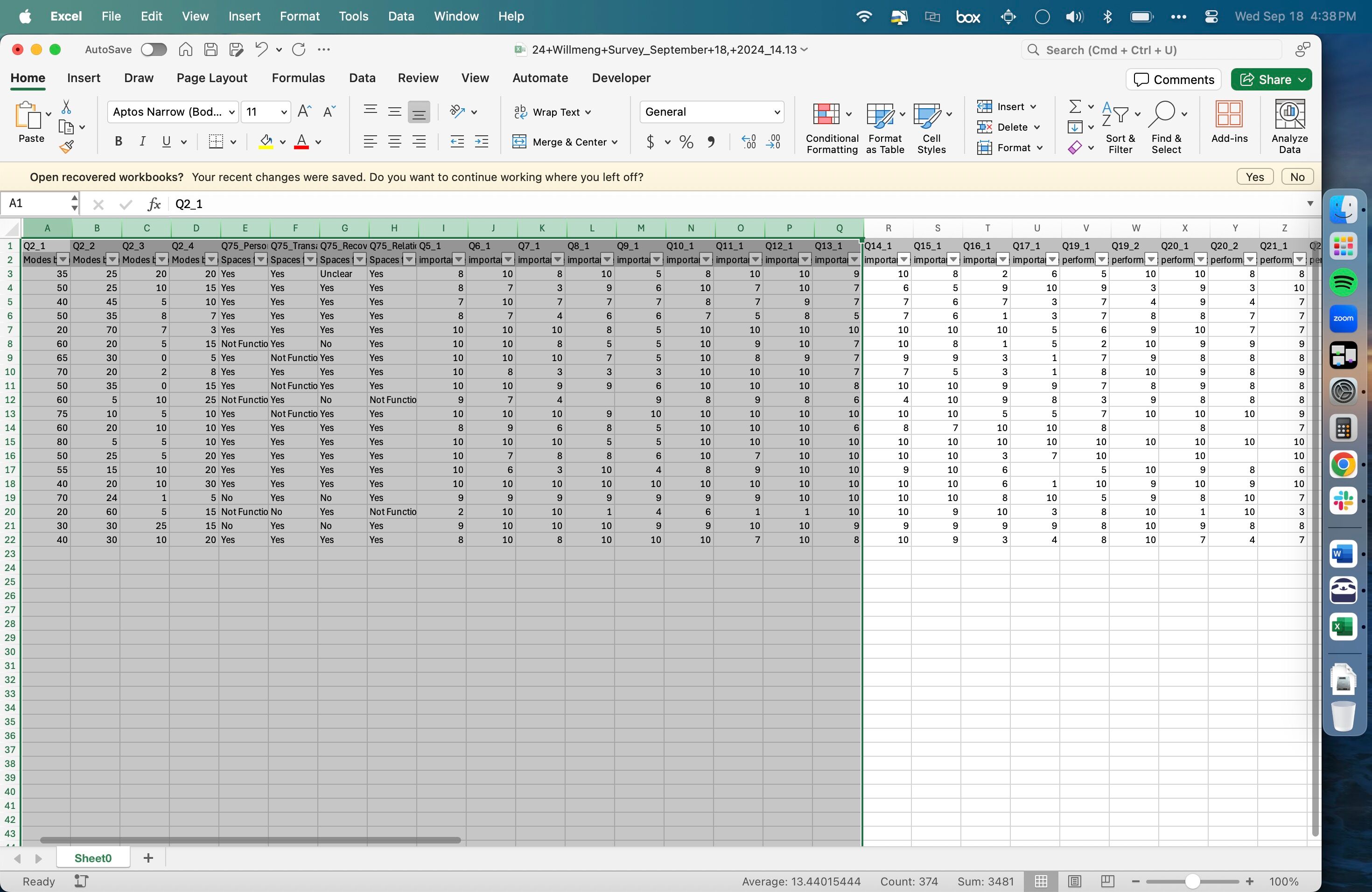The image size is (1372, 892).
Task: Click the Conditional Formatting icon
Action: point(826,114)
